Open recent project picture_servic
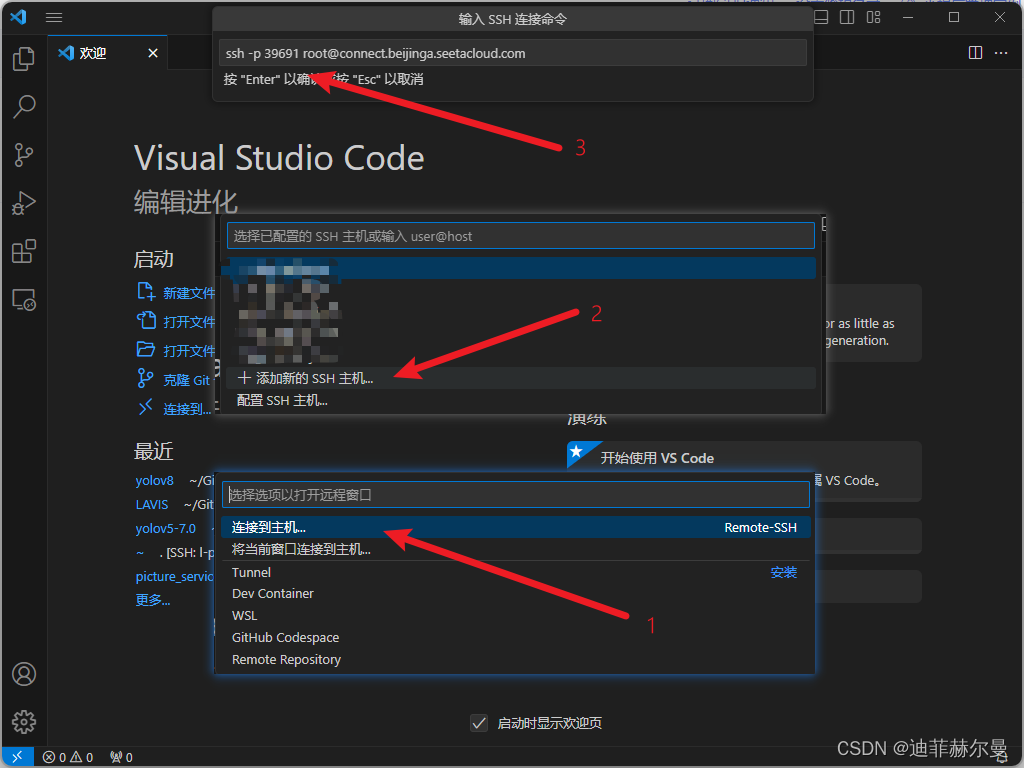 [174, 577]
